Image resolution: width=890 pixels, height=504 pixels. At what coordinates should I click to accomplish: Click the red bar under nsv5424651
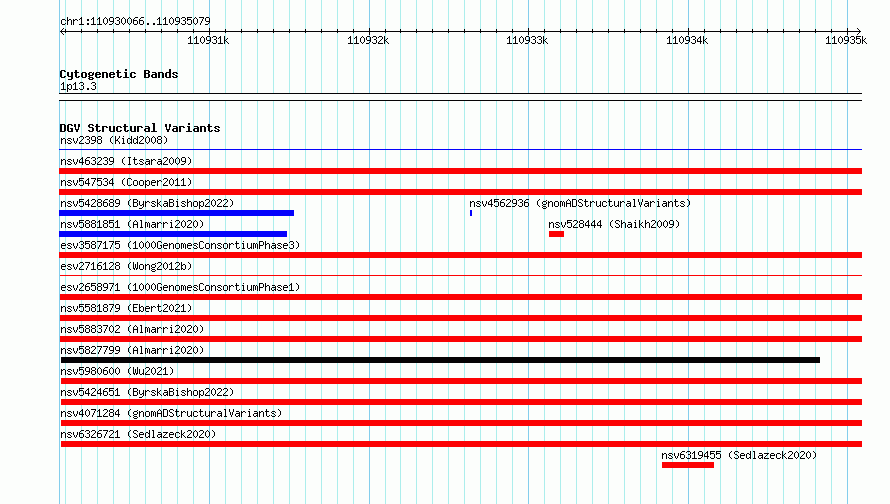coord(460,402)
